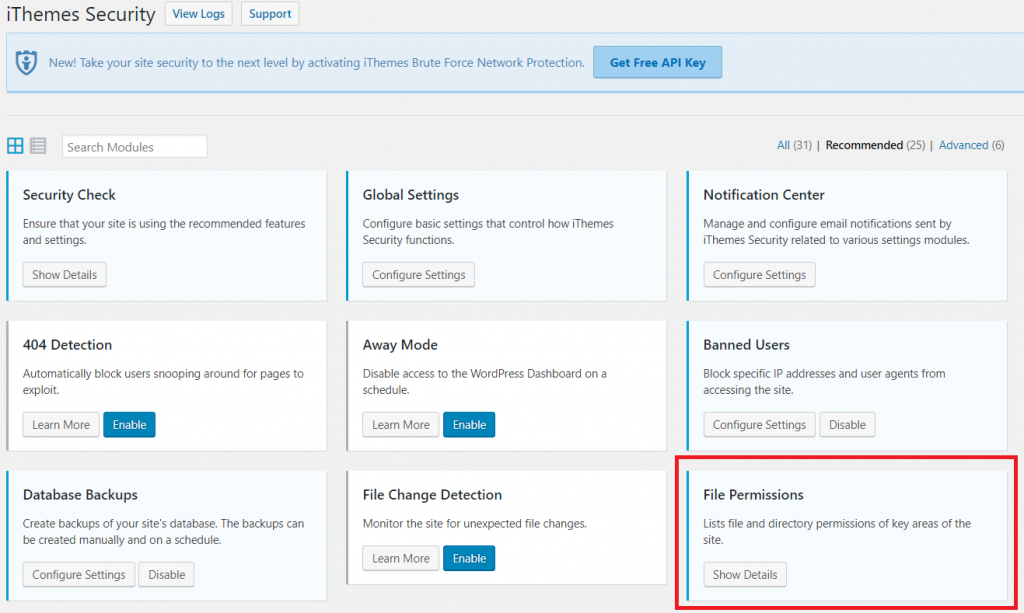Enable File Change Detection module
The width and height of the screenshot is (1024, 613).
click(470, 558)
